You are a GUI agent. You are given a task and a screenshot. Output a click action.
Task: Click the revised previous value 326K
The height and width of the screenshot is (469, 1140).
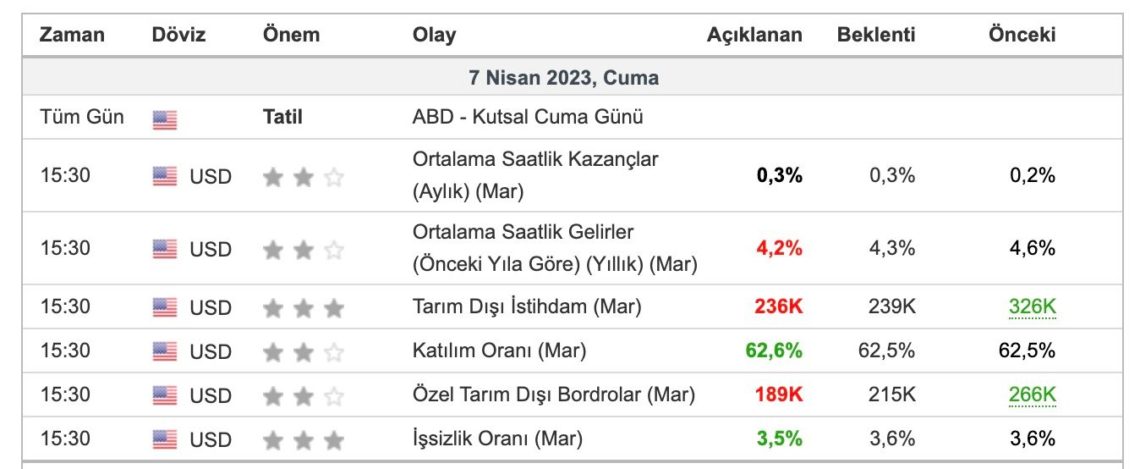pyautogui.click(x=1032, y=308)
